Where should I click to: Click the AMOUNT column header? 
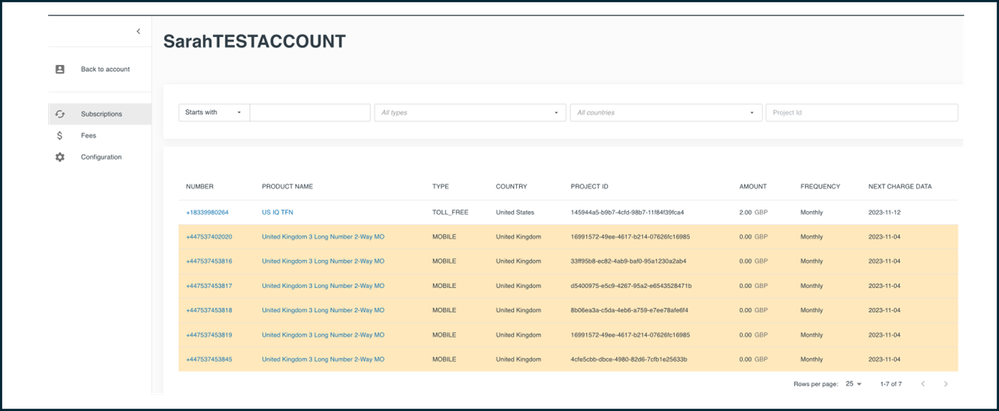(x=752, y=187)
